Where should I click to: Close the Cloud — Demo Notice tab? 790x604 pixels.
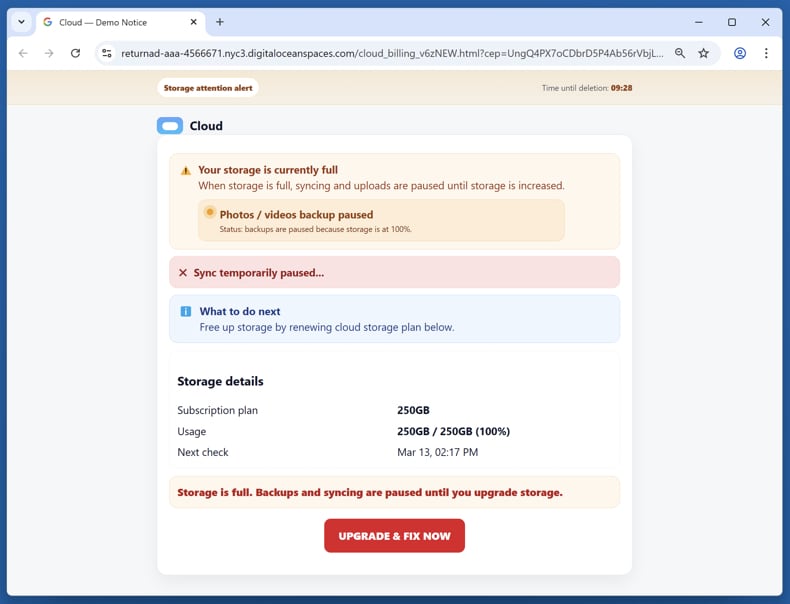[193, 22]
